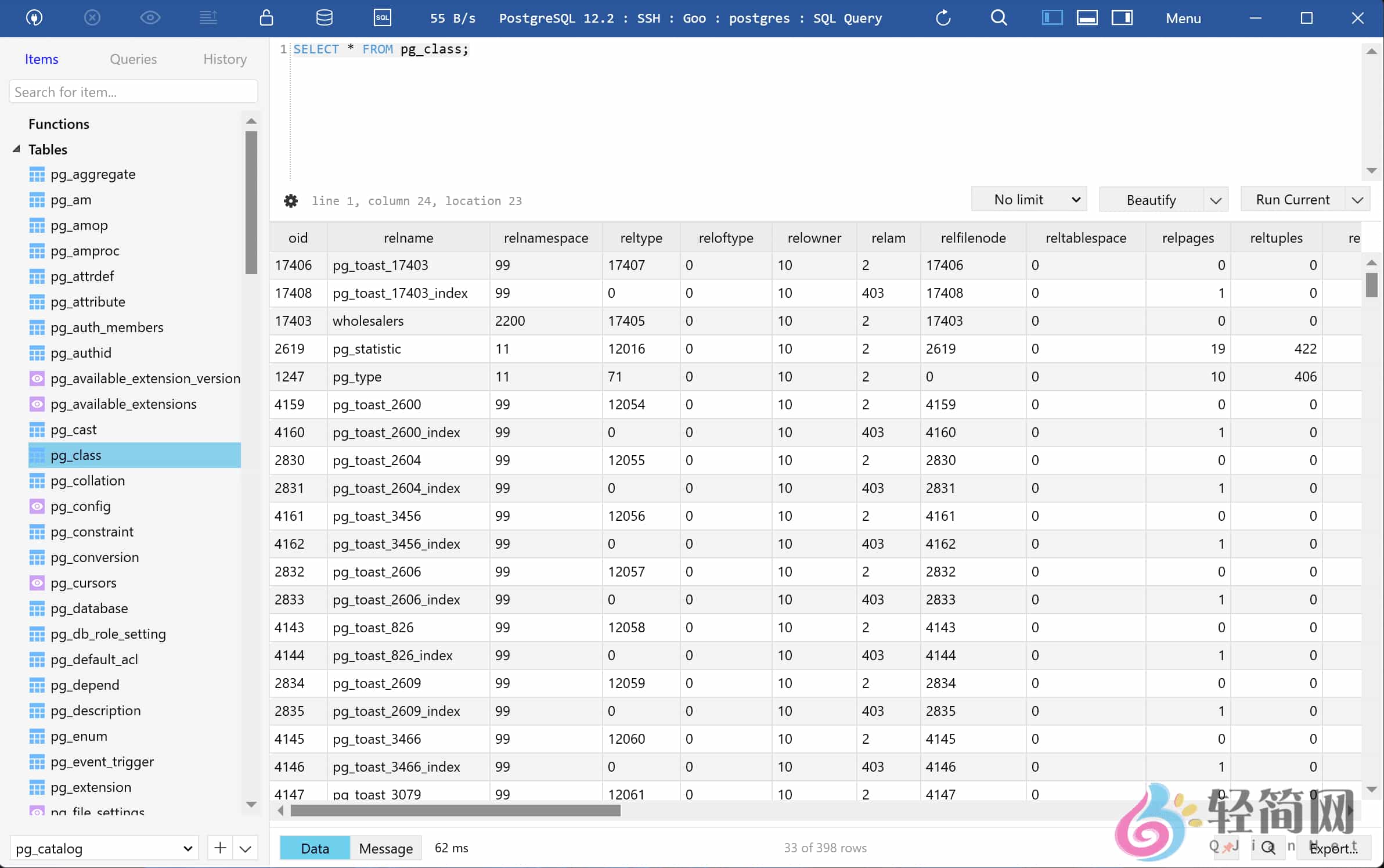
Task: Switch to the Message tab
Action: coord(385,848)
